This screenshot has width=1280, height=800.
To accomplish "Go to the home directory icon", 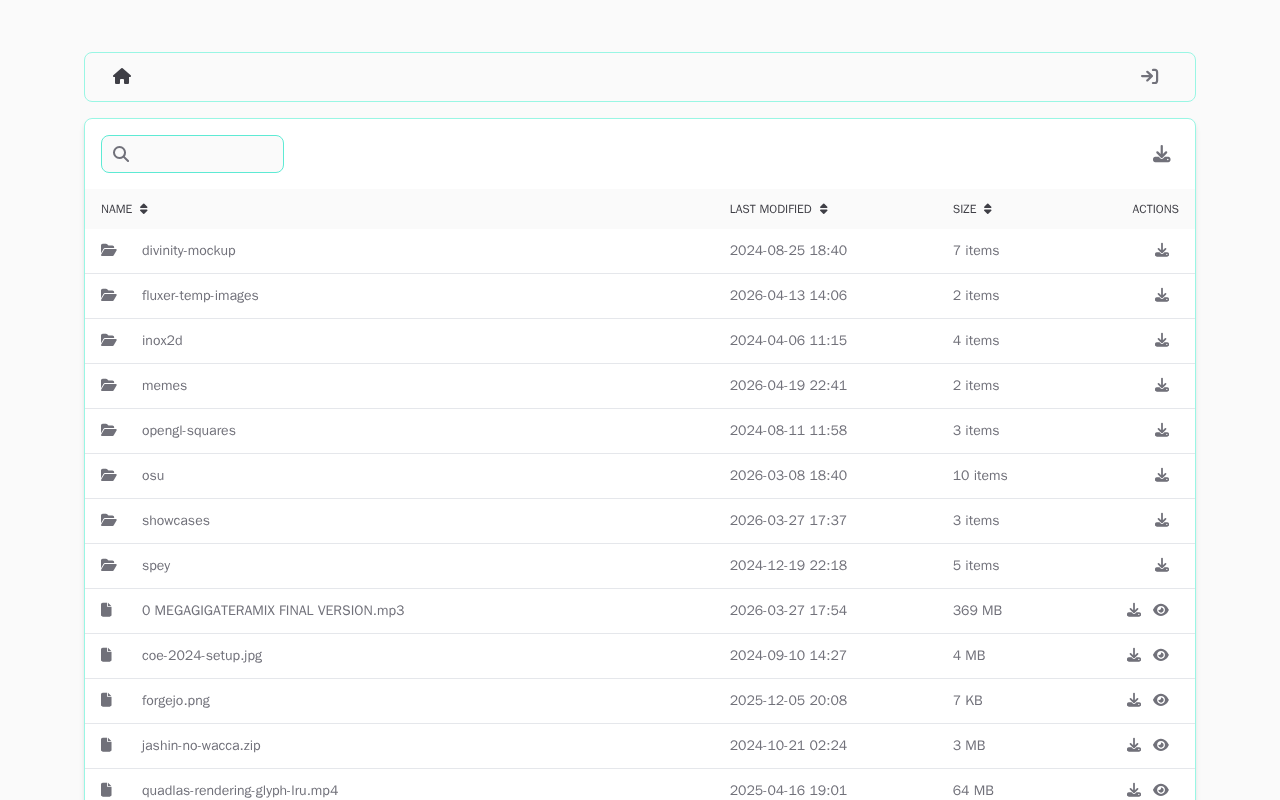I will 122,76.
